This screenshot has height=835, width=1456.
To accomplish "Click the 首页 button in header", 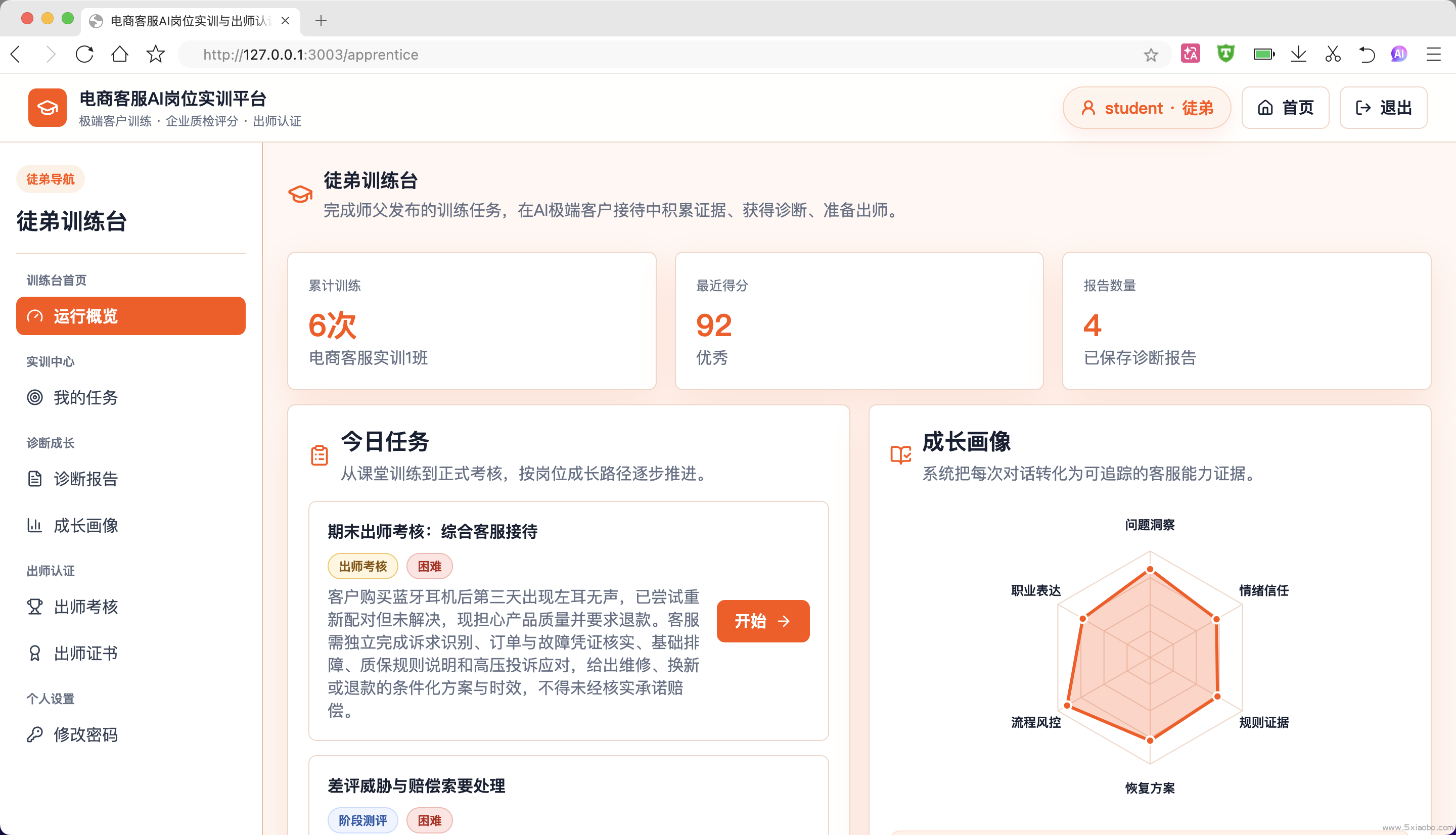I will click(x=1285, y=108).
